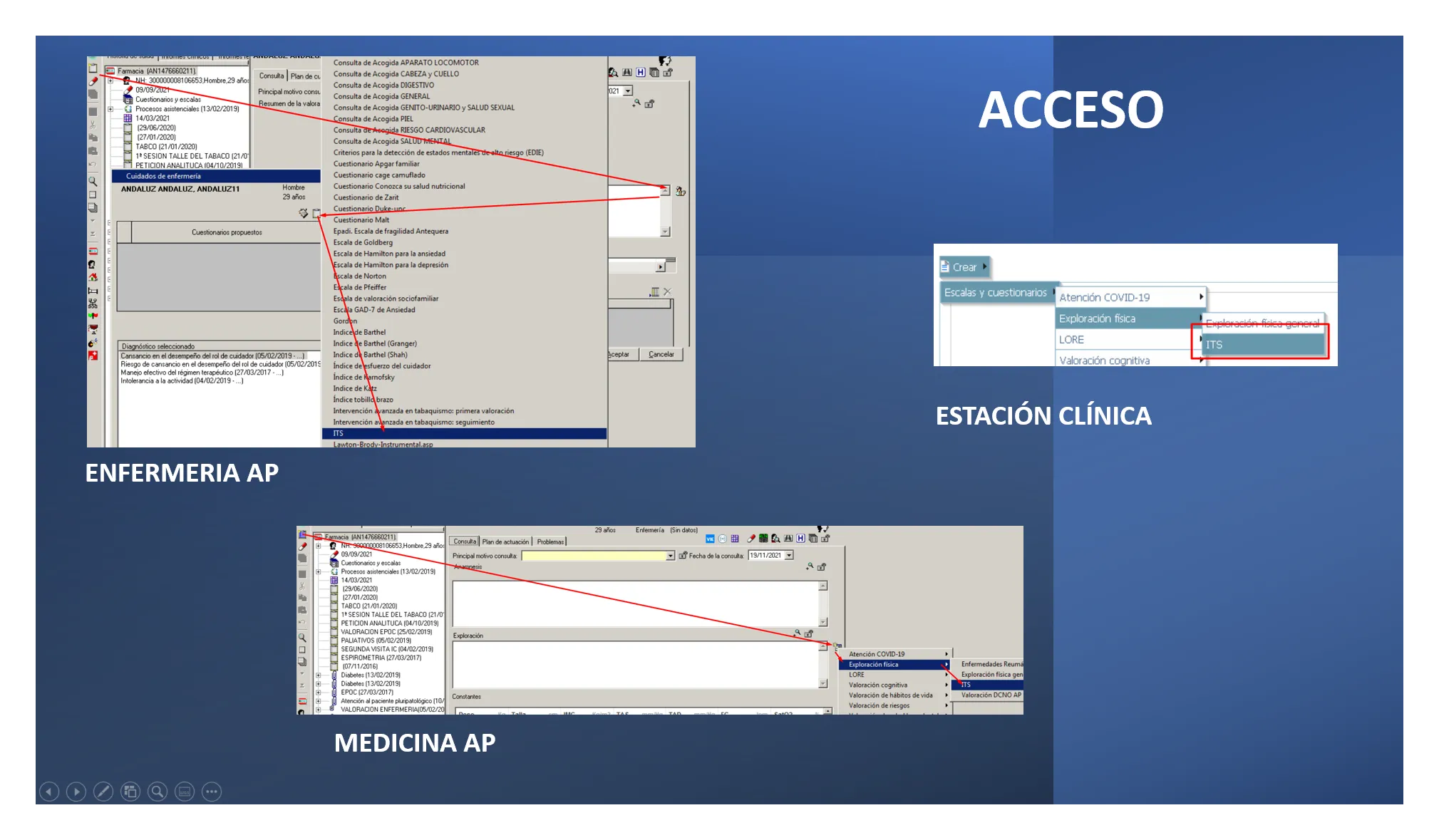Click blue H icon in Medicina AP toolbar
Image resolution: width=1439 pixels, height=840 pixels.
coord(801,539)
